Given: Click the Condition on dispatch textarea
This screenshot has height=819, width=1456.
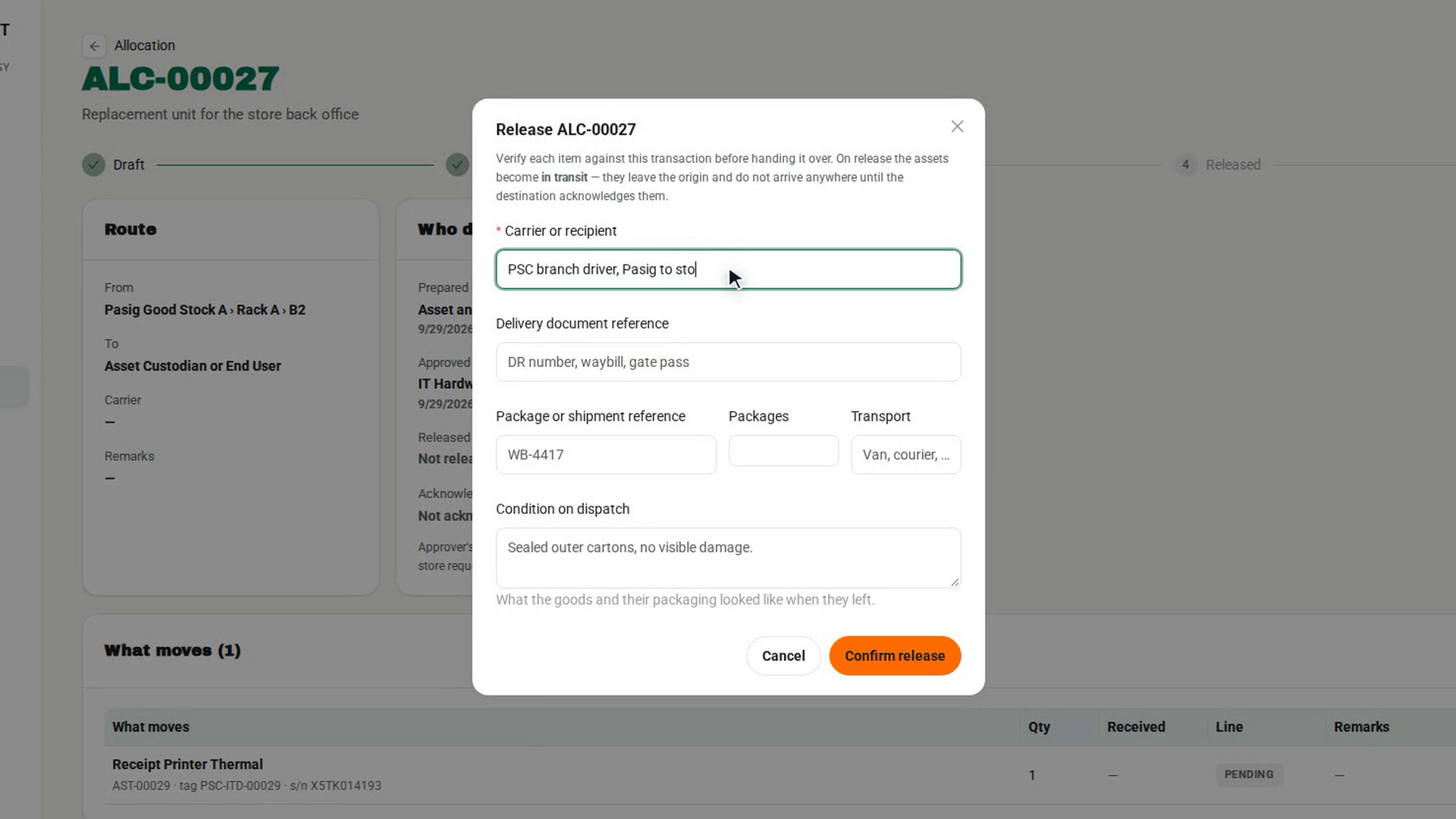Looking at the screenshot, I should click(728, 557).
